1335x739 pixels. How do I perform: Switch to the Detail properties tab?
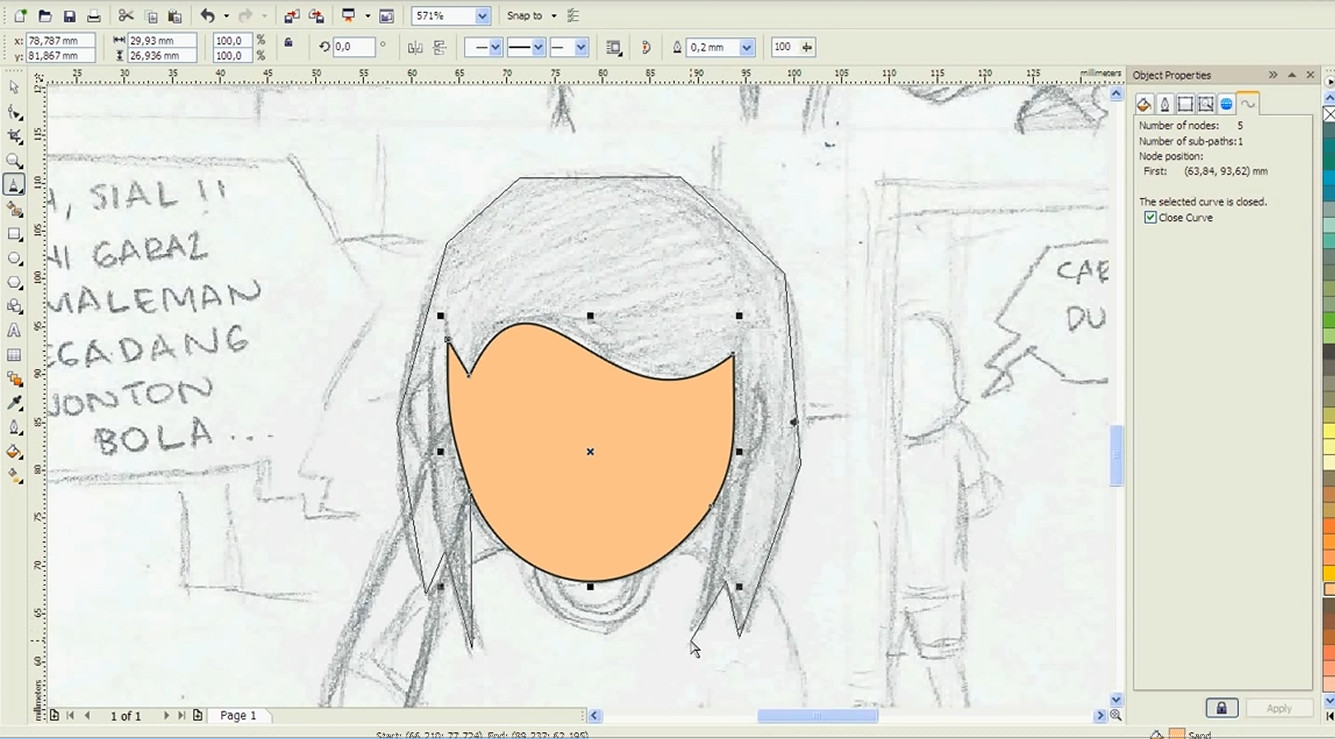[1206, 104]
